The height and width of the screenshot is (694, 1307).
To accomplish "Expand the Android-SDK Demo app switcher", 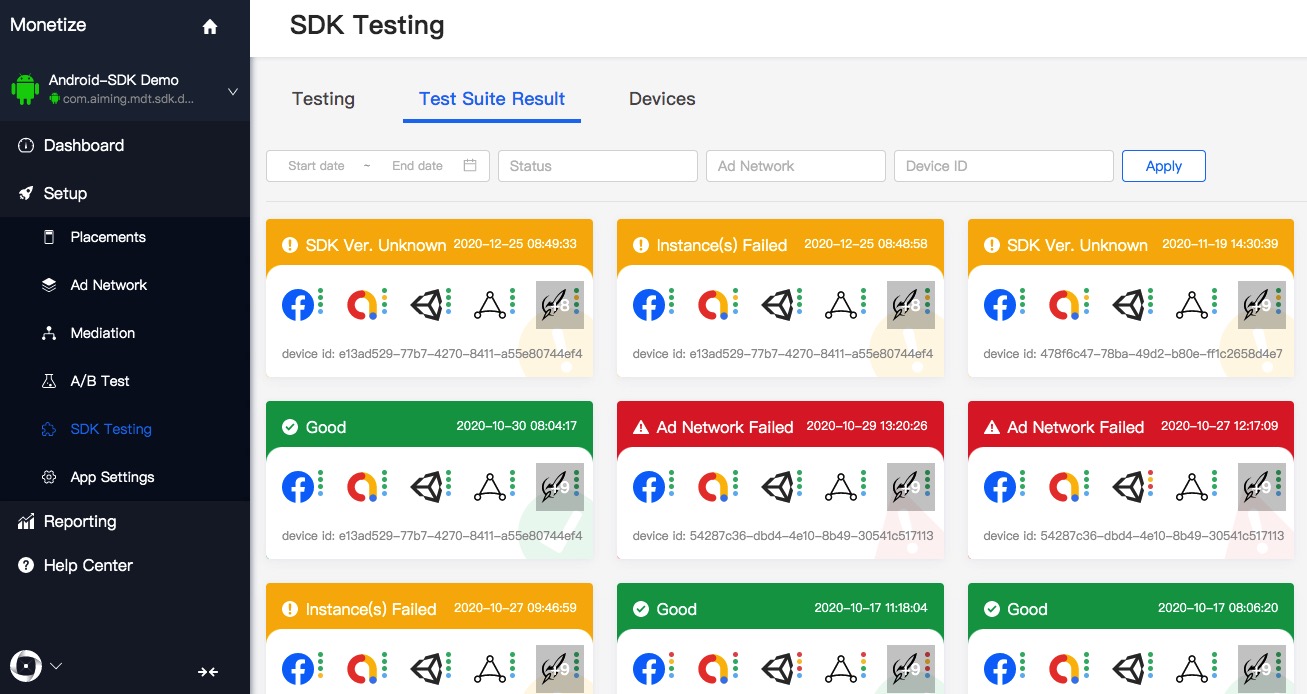I will tap(232, 90).
